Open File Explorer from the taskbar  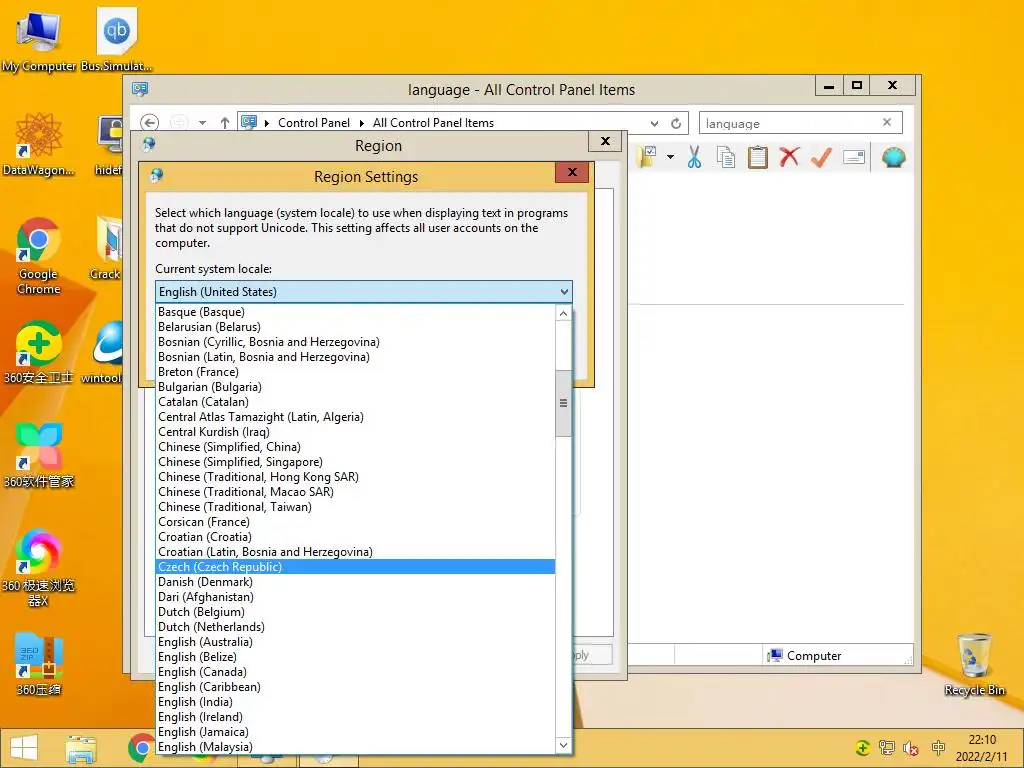81,748
